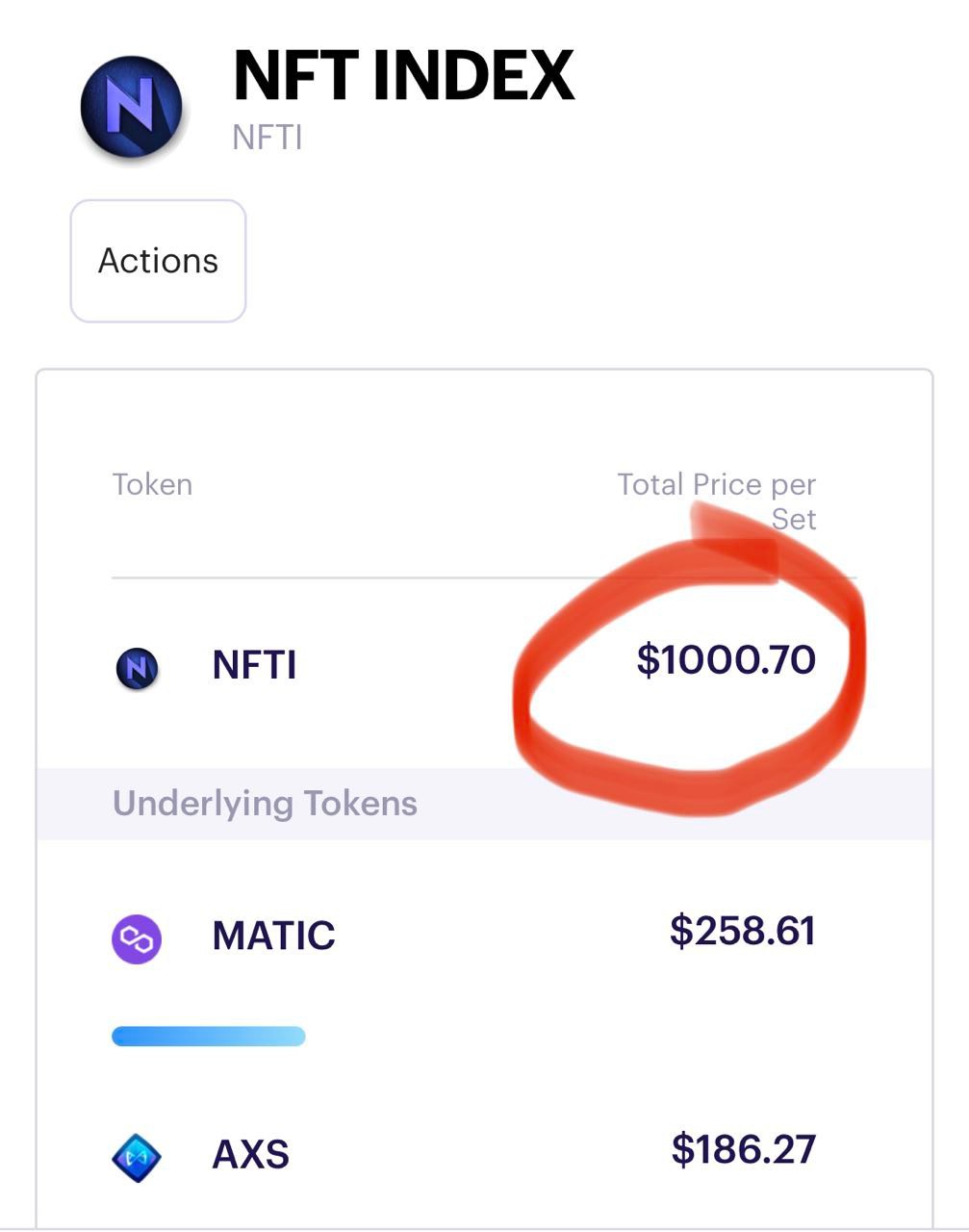969x1232 pixels.
Task: Click the small NFTI token icon
Action: [x=137, y=667]
